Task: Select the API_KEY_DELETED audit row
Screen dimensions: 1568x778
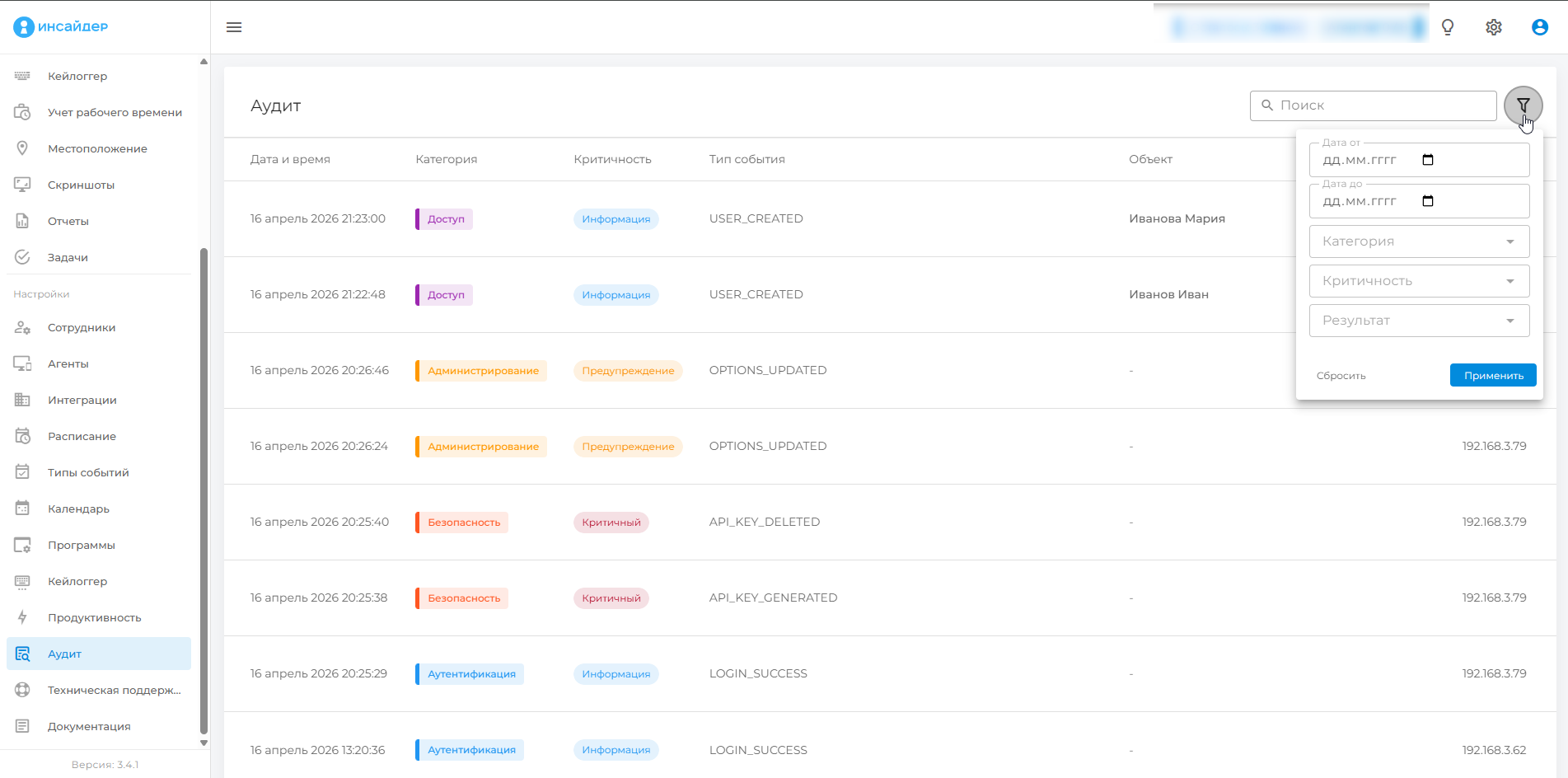Action: (764, 522)
